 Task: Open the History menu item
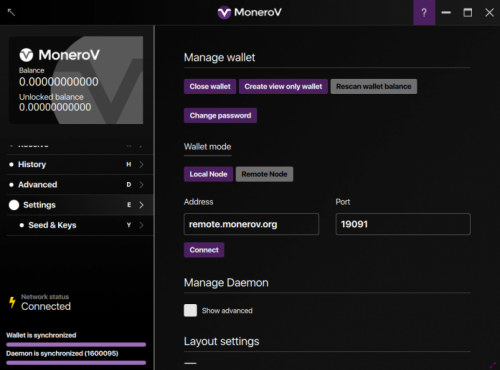(80, 164)
